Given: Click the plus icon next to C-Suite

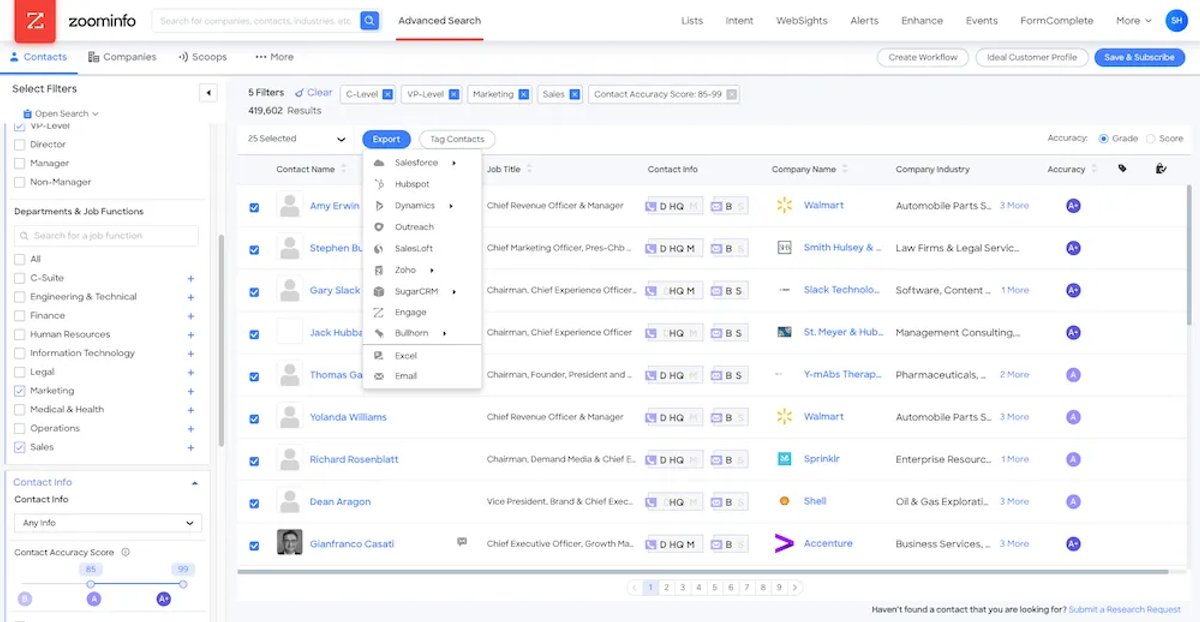Looking at the screenshot, I should point(191,278).
